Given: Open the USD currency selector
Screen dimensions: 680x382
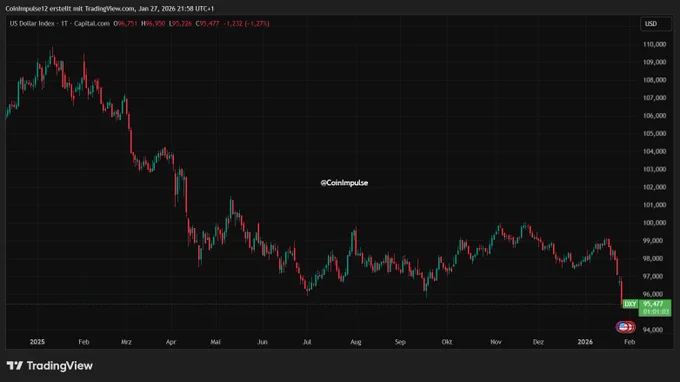Looking at the screenshot, I should click(655, 24).
